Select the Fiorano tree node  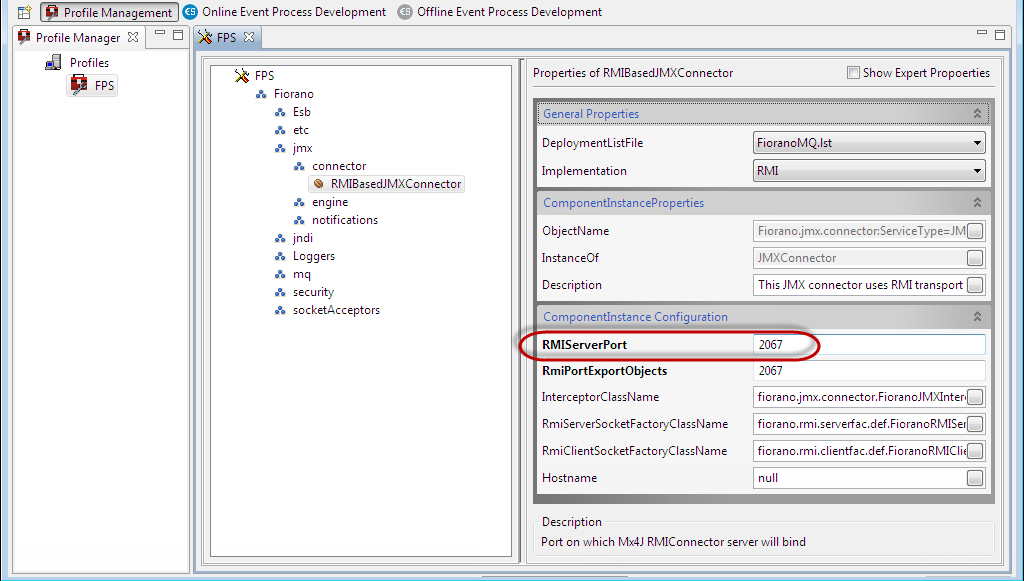pyautogui.click(x=294, y=94)
